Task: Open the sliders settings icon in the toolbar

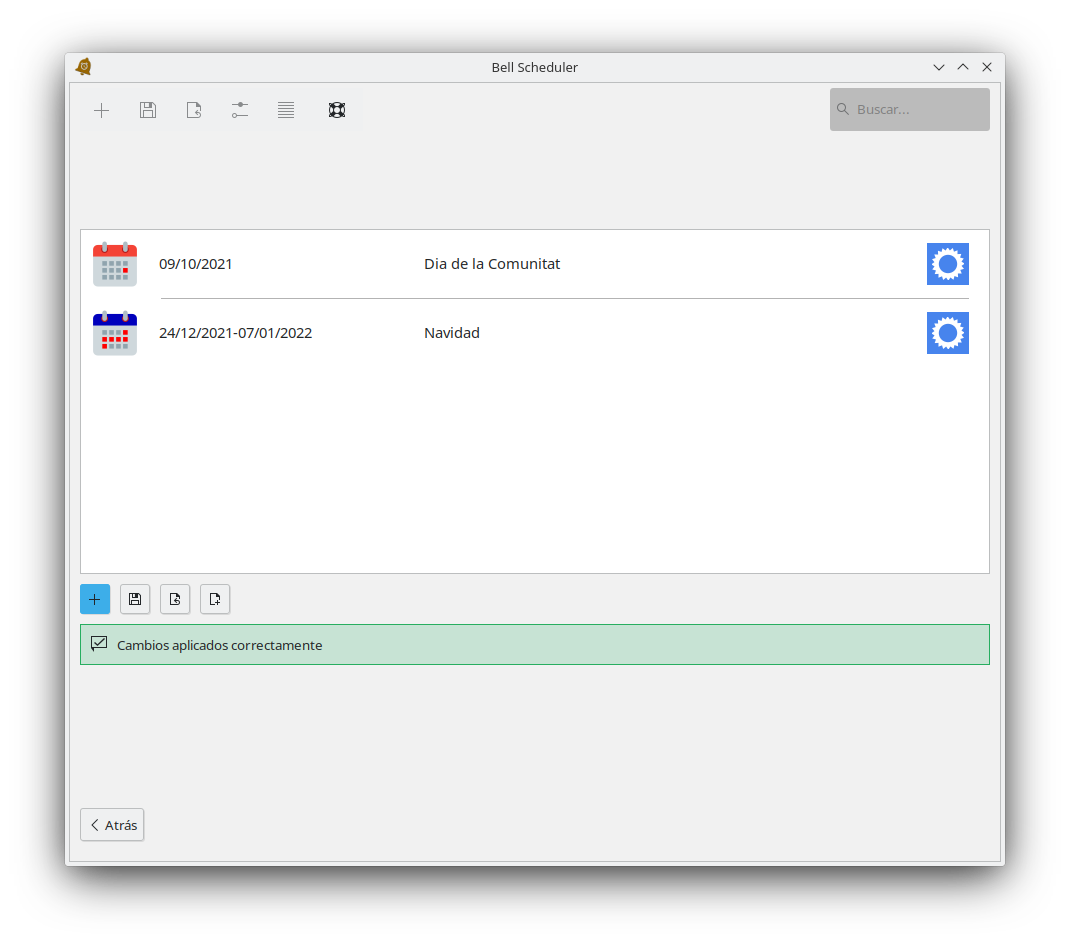Action: (240, 110)
